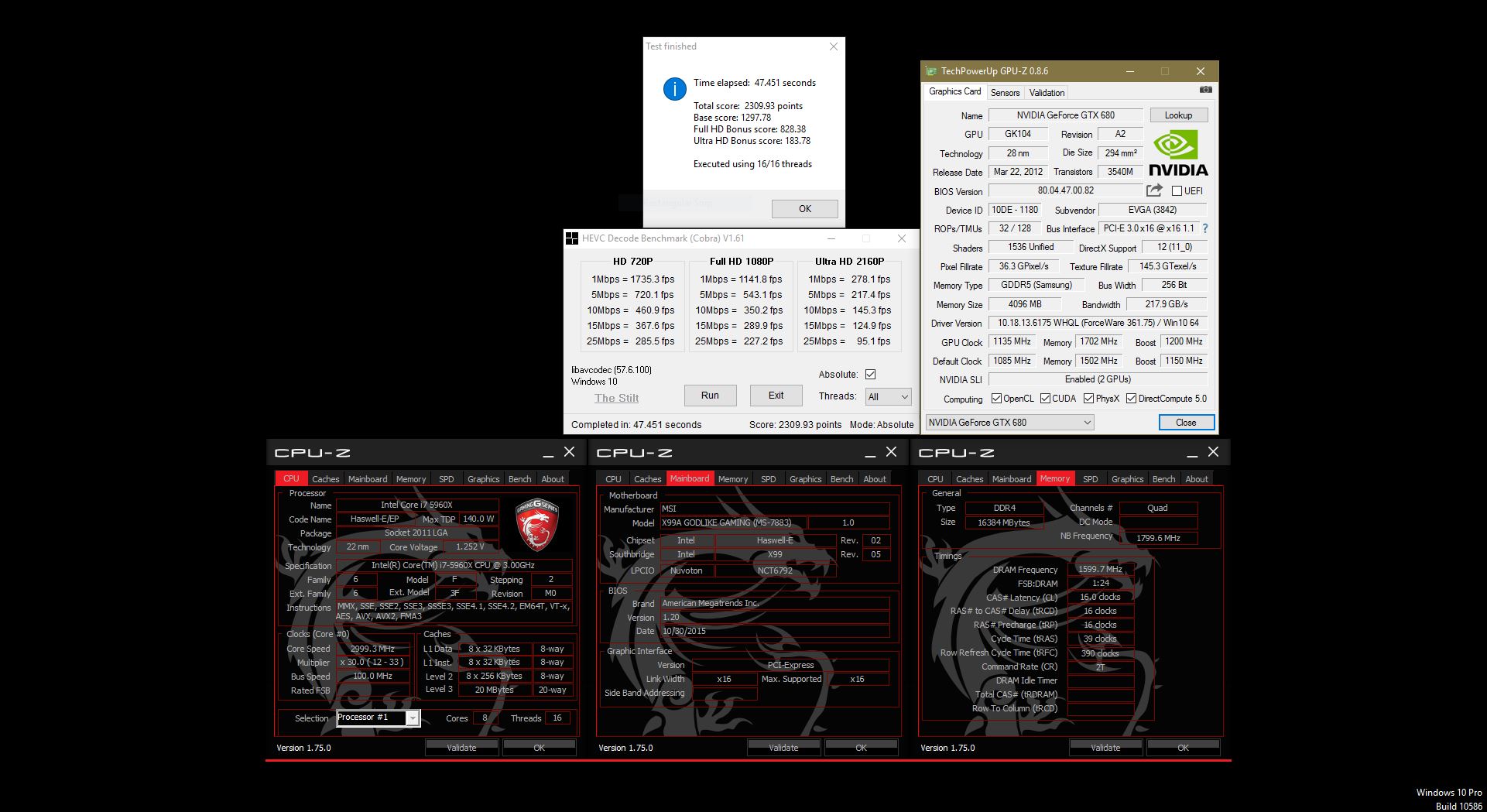The width and height of the screenshot is (1487, 812).
Task: Click the Core Voltage 1.252 V value
Action: [x=470, y=546]
